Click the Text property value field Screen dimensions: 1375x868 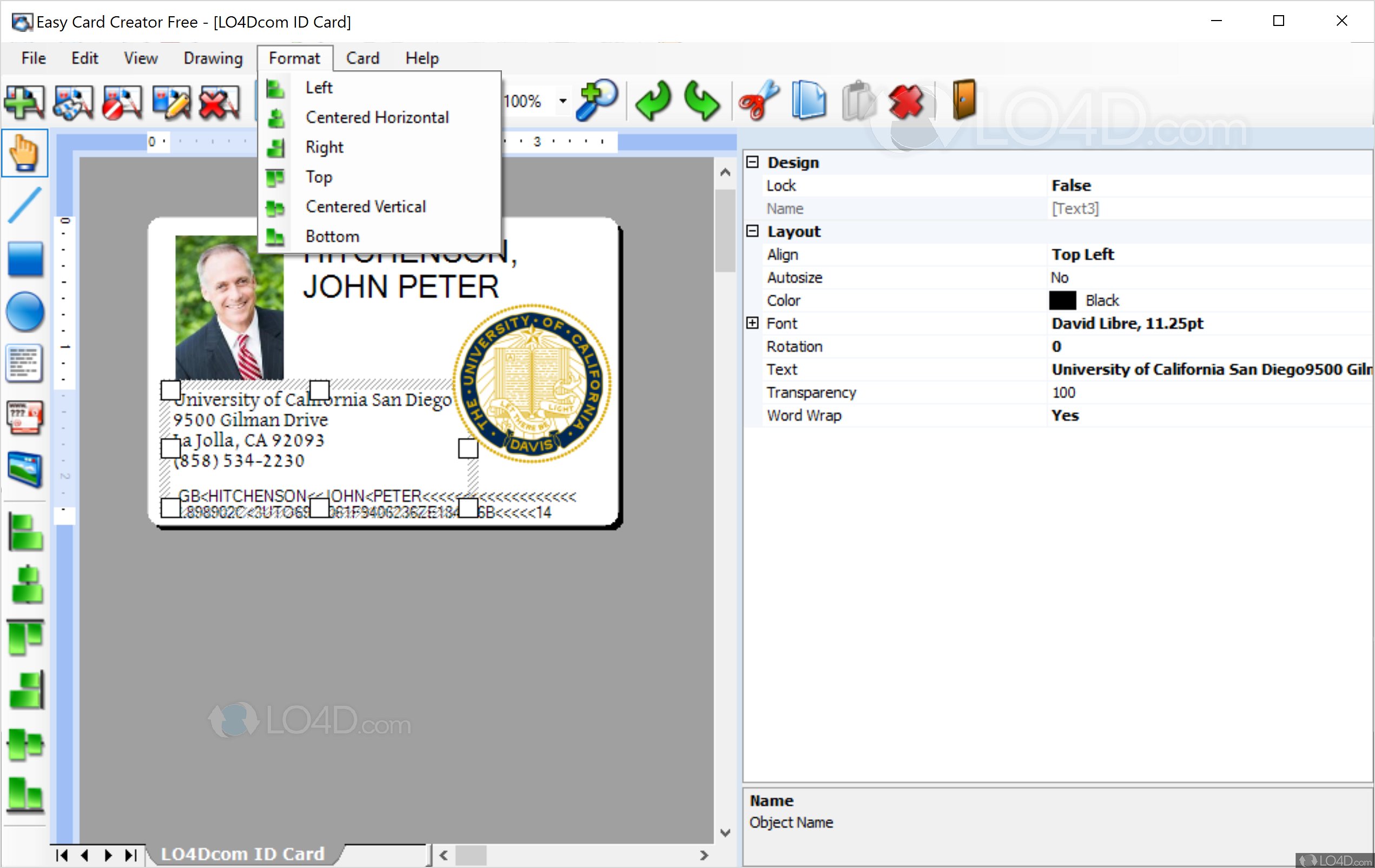(1211, 369)
